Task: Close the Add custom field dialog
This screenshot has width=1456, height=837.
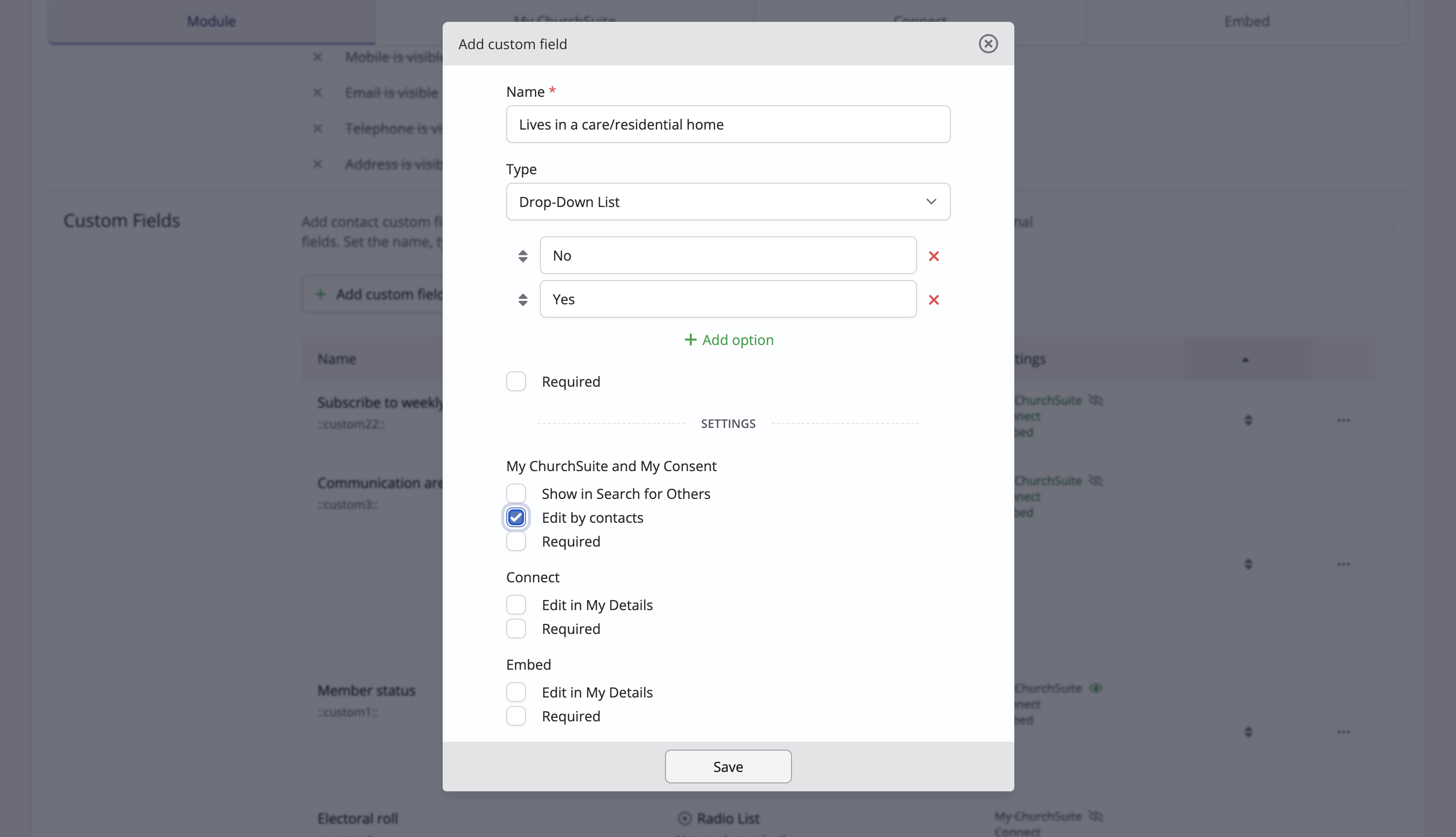Action: 988,44
